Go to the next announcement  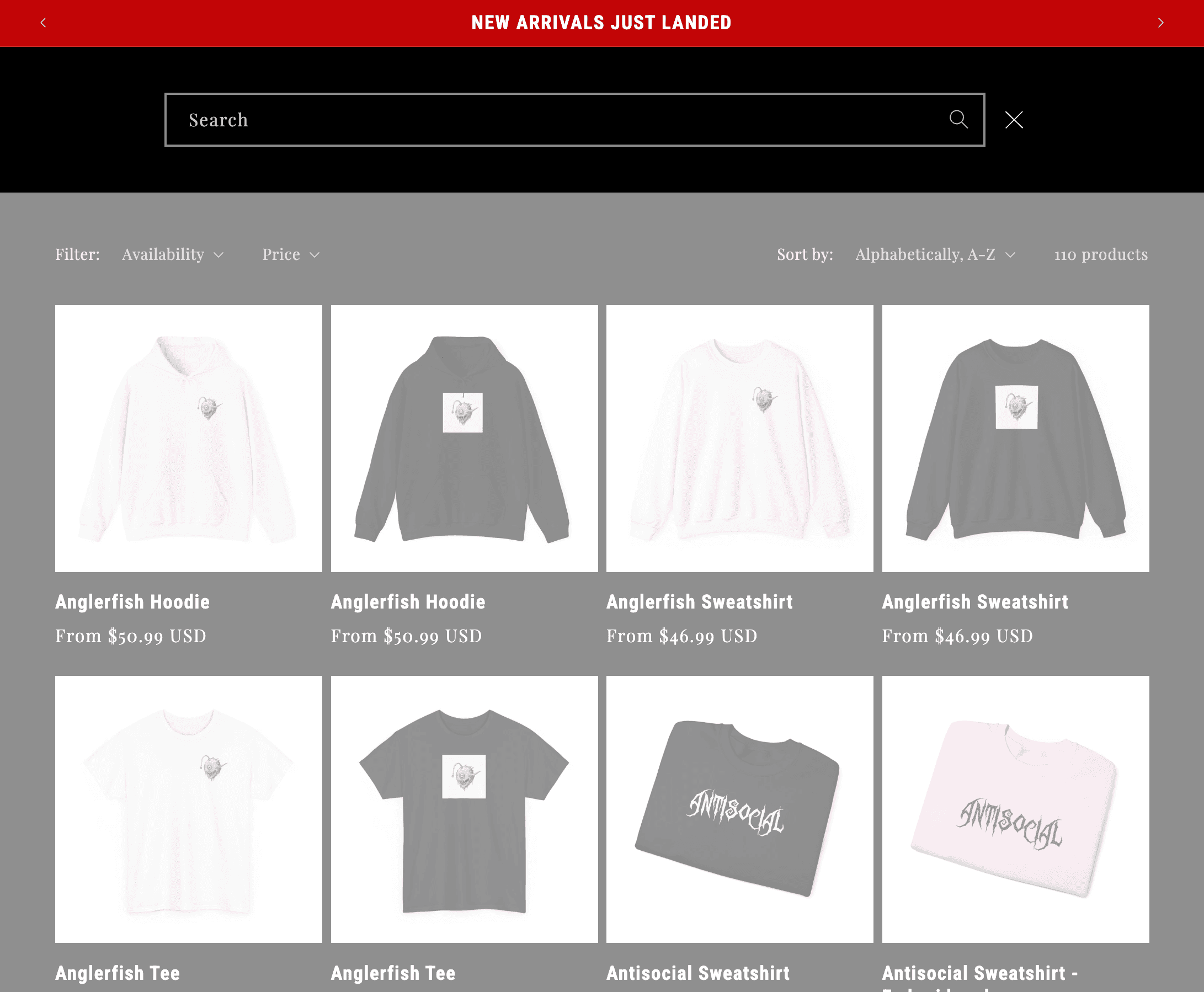click(1160, 23)
